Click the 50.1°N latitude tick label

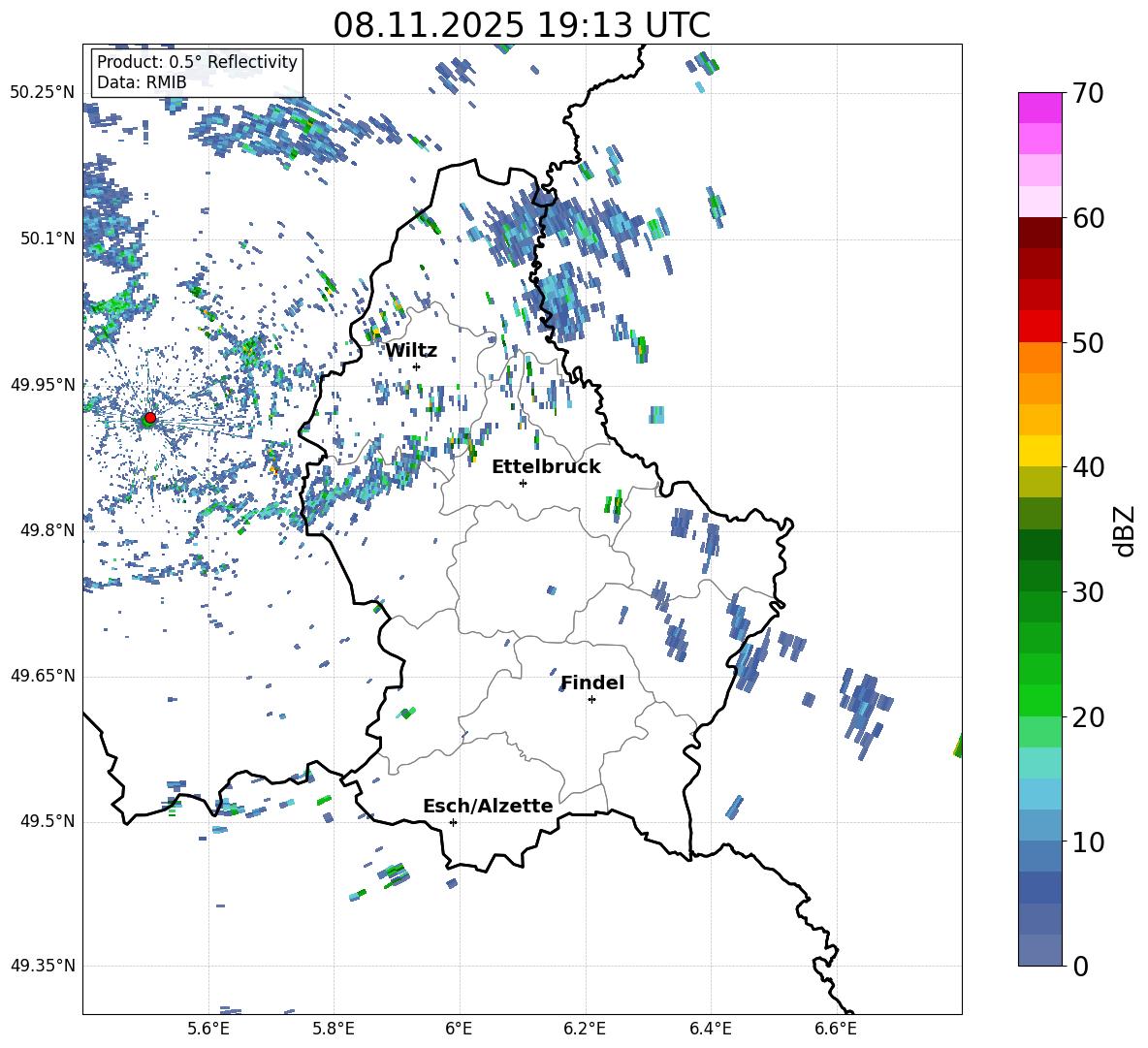coord(43,238)
